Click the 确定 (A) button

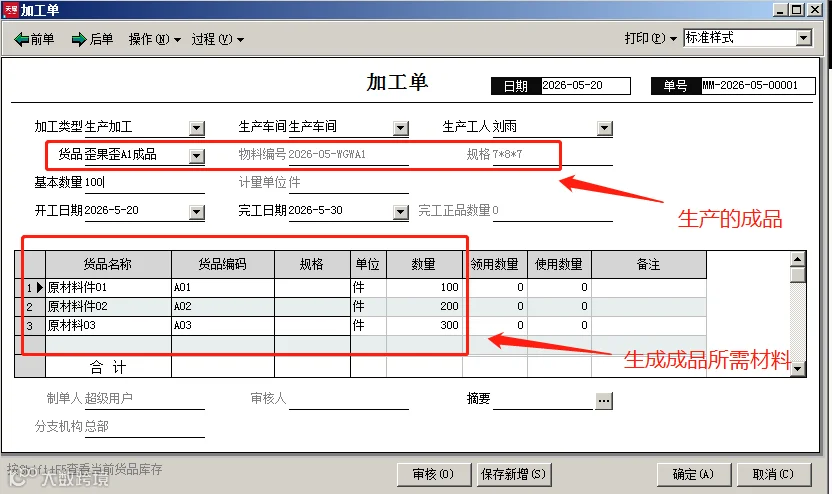coord(694,474)
